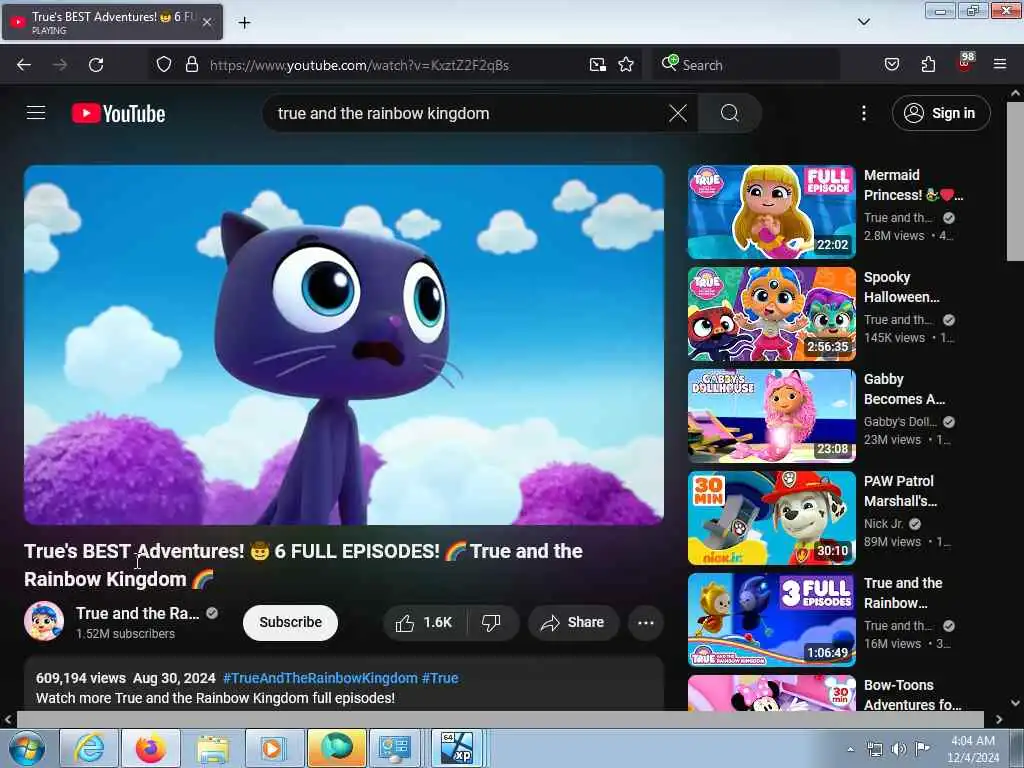Show hidden tray icons arrow
Viewport: 1024px width, 768px height.
(850, 749)
